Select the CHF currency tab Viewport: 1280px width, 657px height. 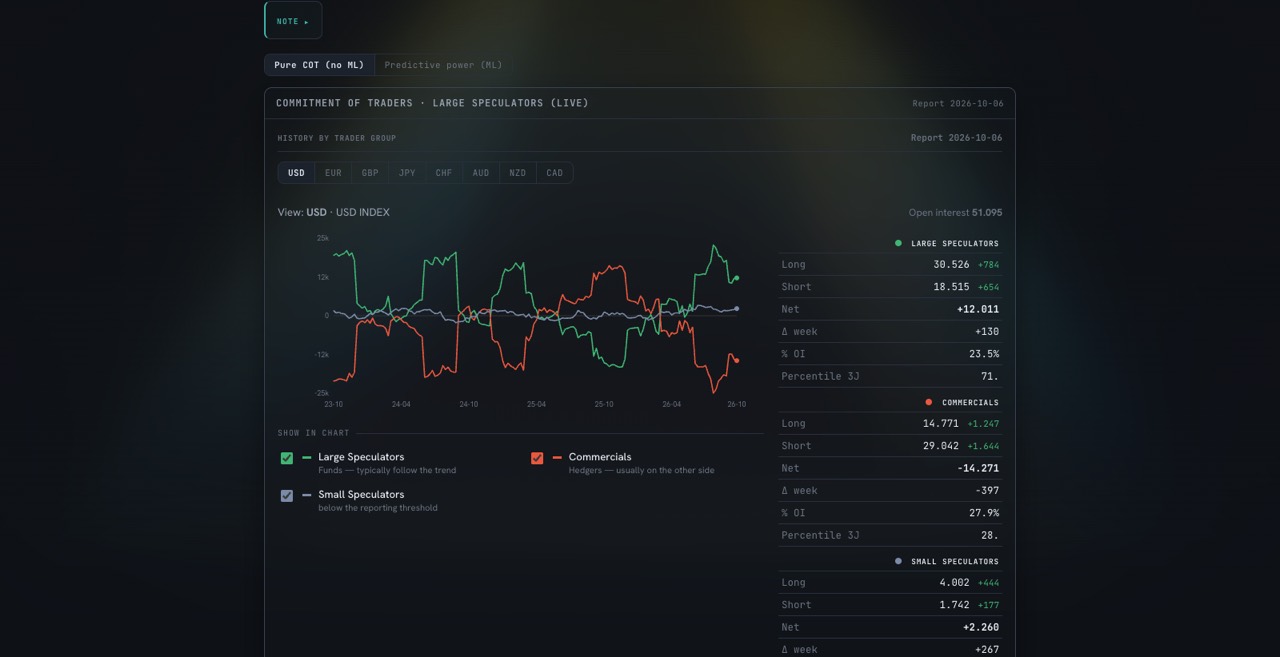tap(444, 173)
